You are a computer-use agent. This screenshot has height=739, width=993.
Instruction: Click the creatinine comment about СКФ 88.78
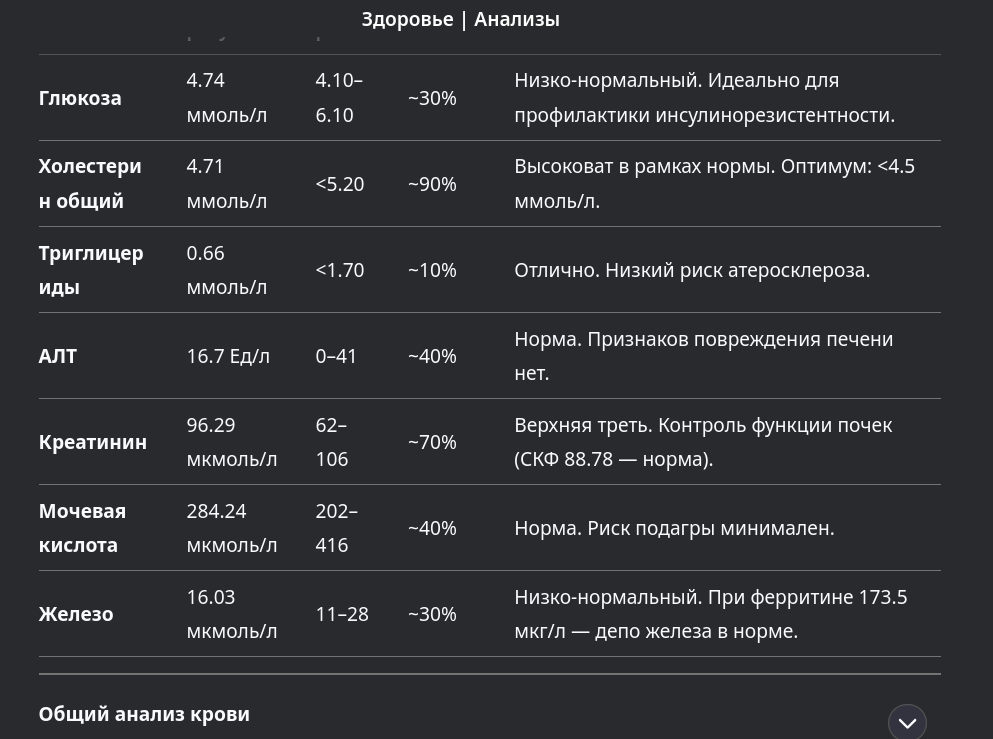click(703, 442)
